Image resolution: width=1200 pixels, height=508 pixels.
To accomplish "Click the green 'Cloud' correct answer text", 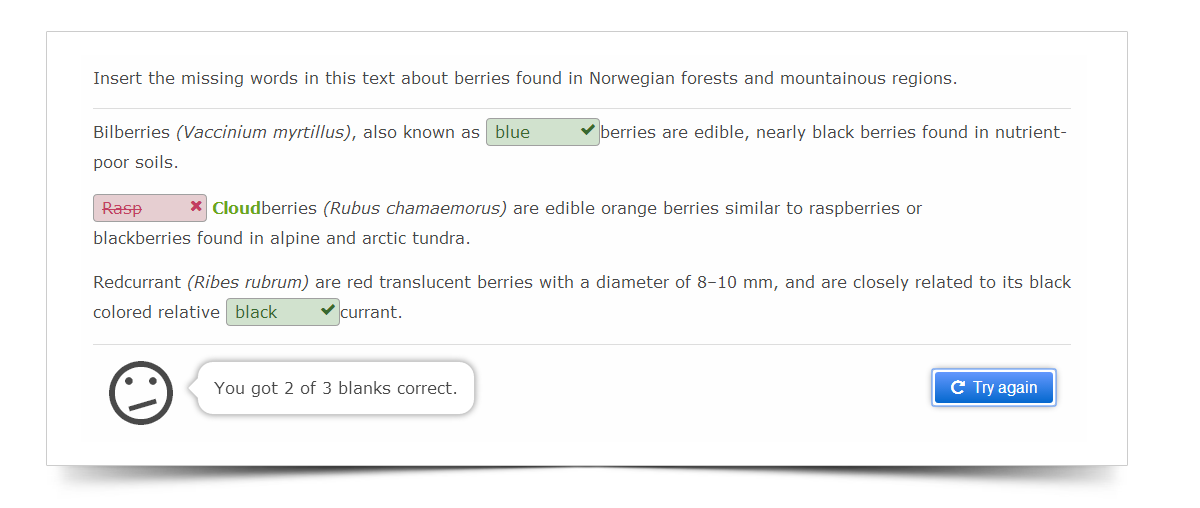I will tap(236, 208).
